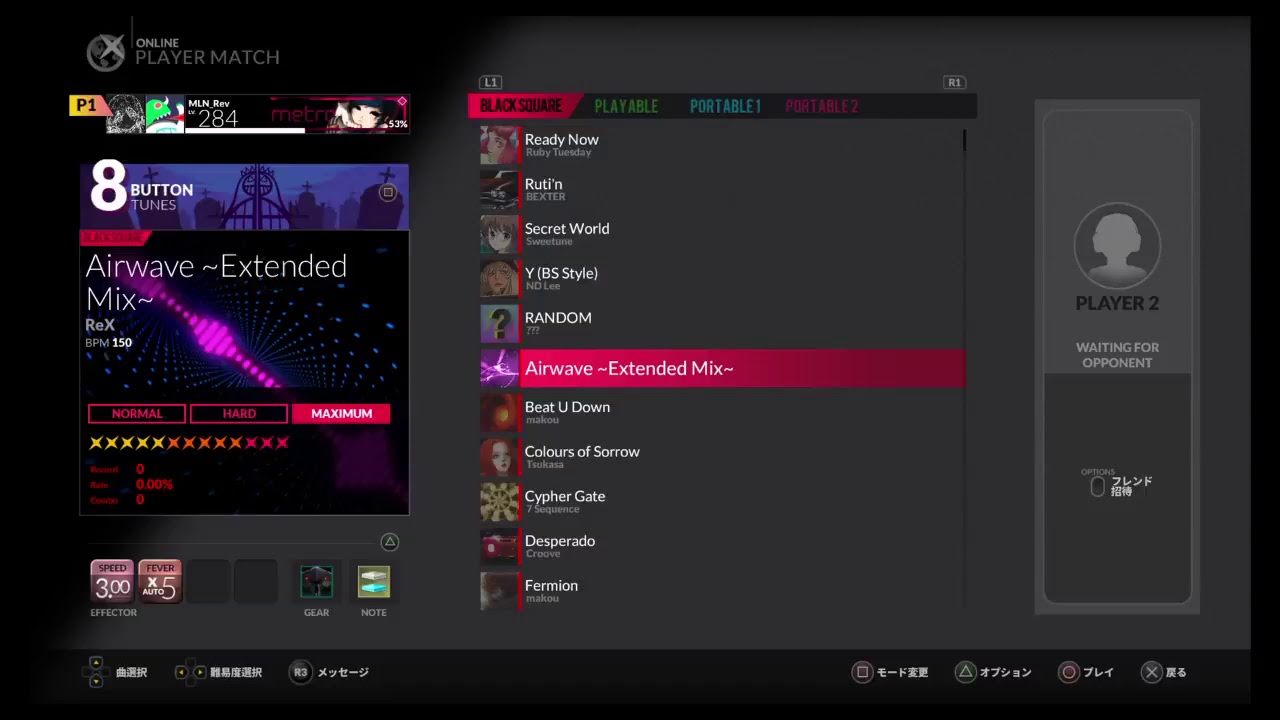
Task: Select the NOTE skin icon
Action: [x=374, y=581]
